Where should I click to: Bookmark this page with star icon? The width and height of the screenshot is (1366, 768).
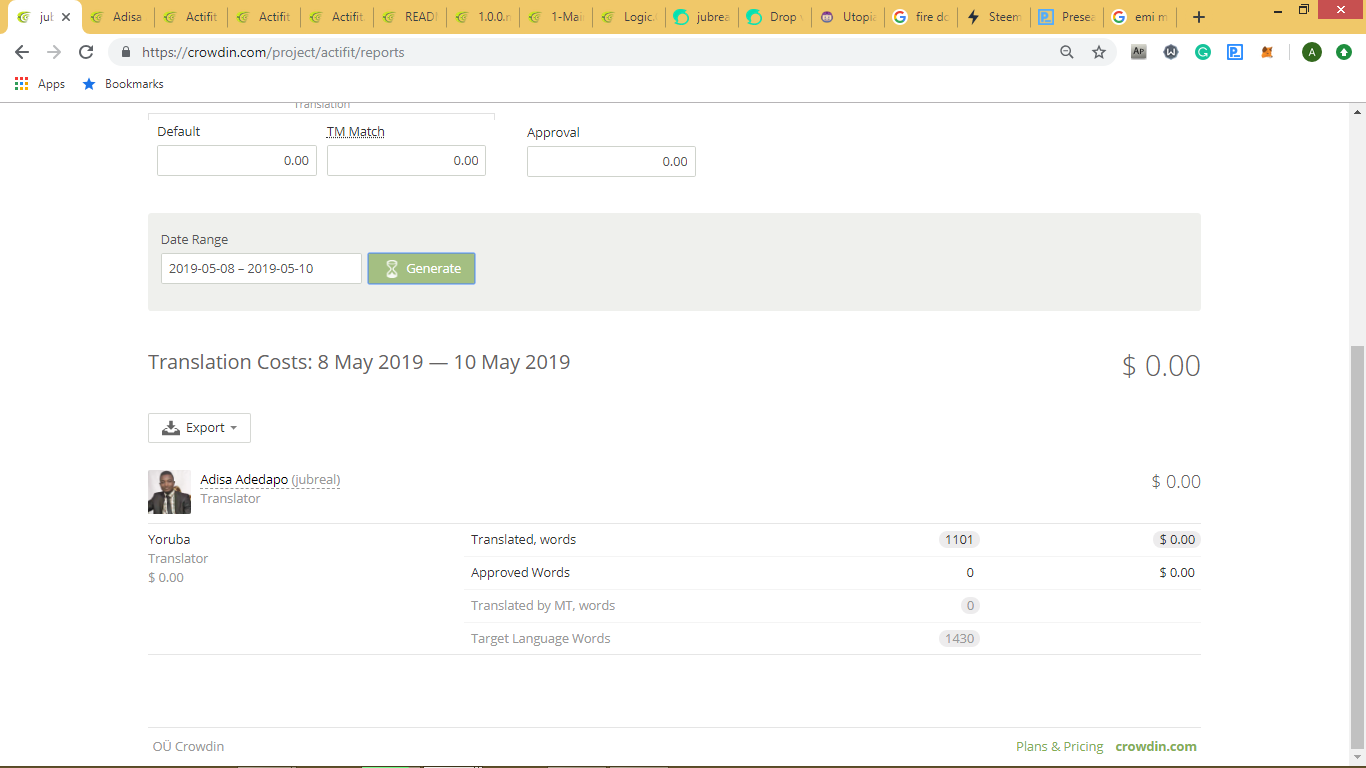coord(1099,52)
